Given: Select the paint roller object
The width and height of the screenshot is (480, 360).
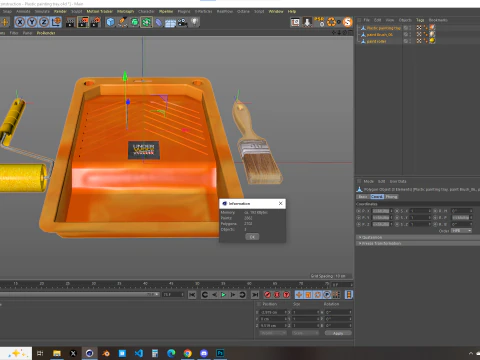Looking at the screenshot, I should pyautogui.click(x=376, y=41).
